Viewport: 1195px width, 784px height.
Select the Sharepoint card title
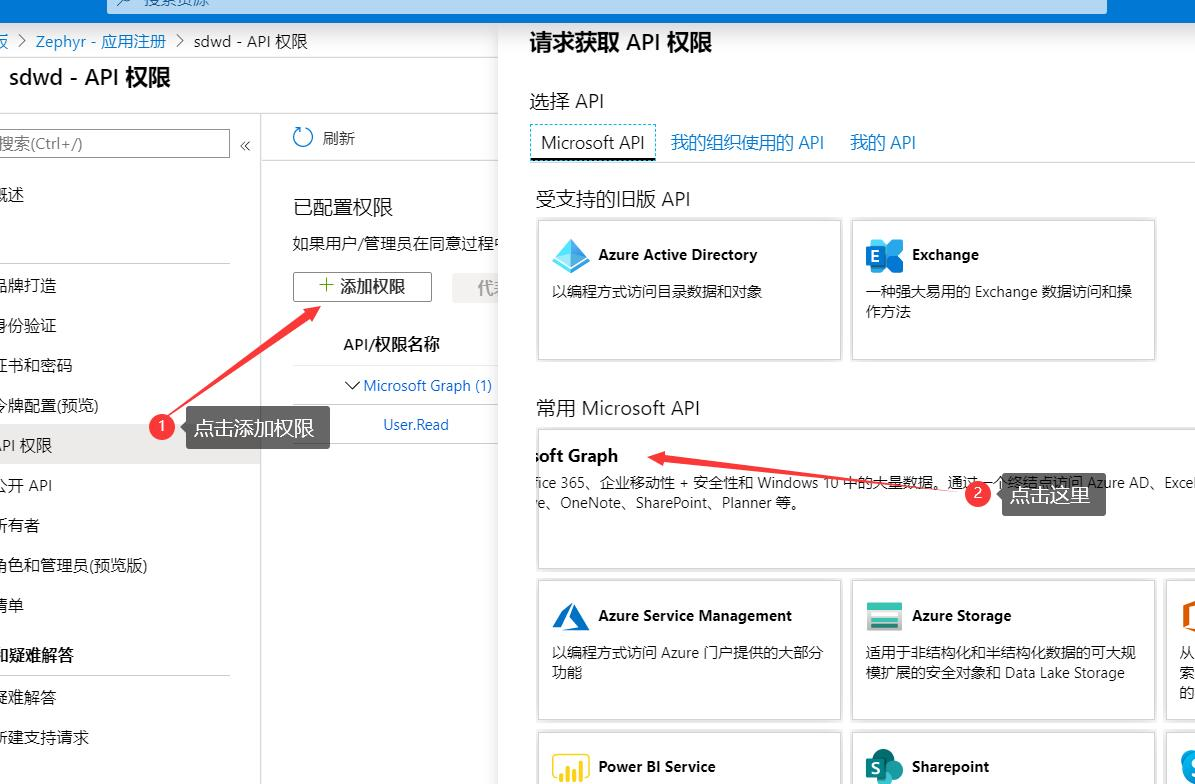[950, 766]
